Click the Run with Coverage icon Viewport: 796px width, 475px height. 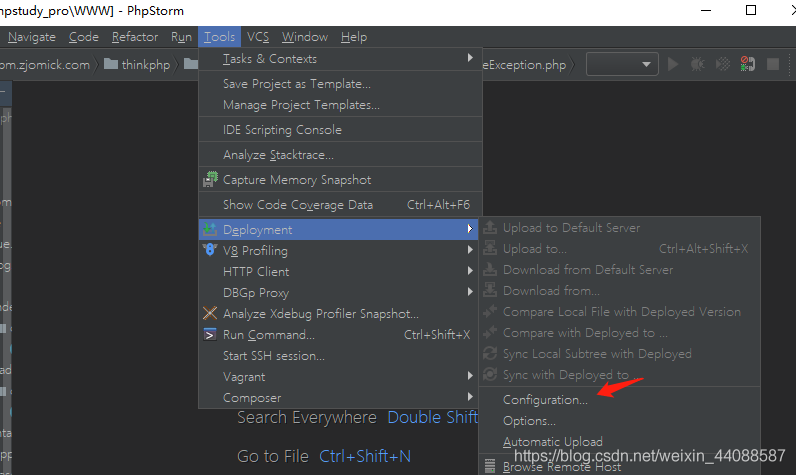[x=722, y=64]
